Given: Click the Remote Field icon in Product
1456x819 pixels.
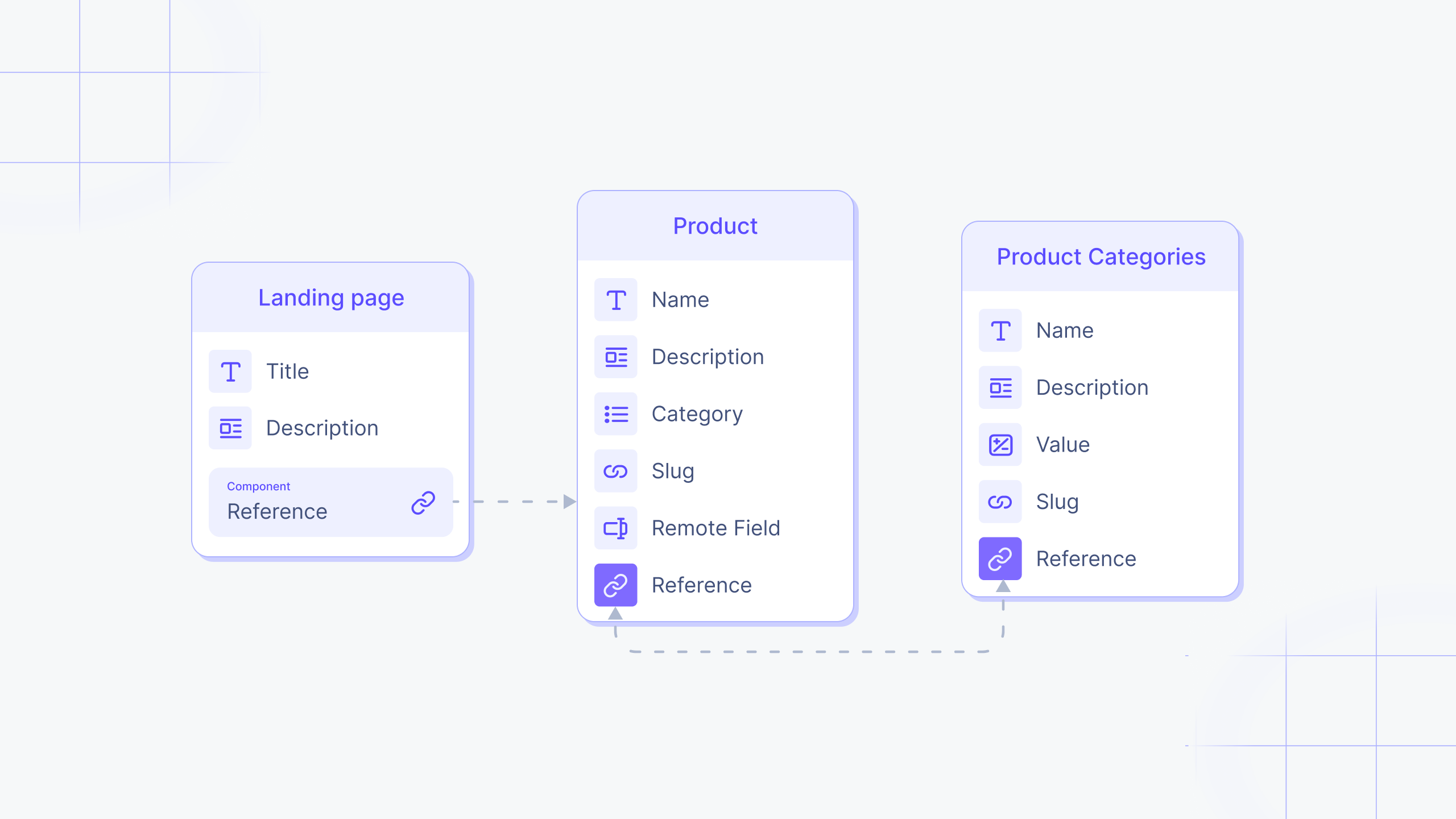Looking at the screenshot, I should point(617,527).
